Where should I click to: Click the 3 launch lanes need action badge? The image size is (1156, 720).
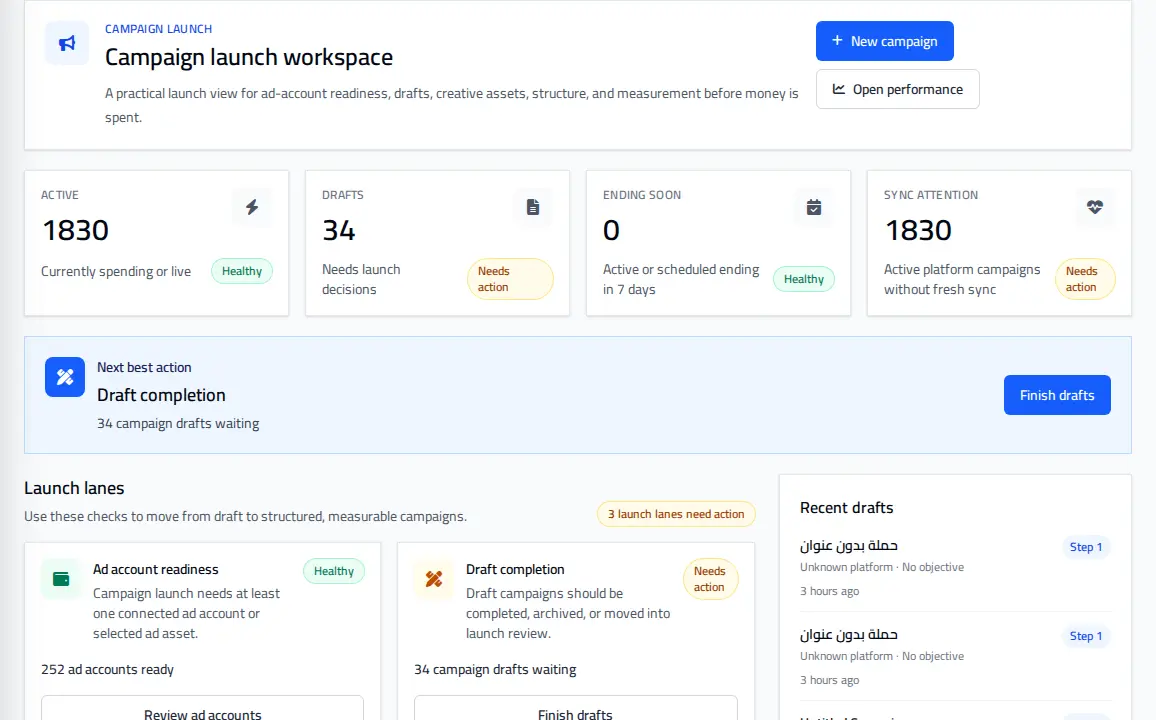(676, 514)
